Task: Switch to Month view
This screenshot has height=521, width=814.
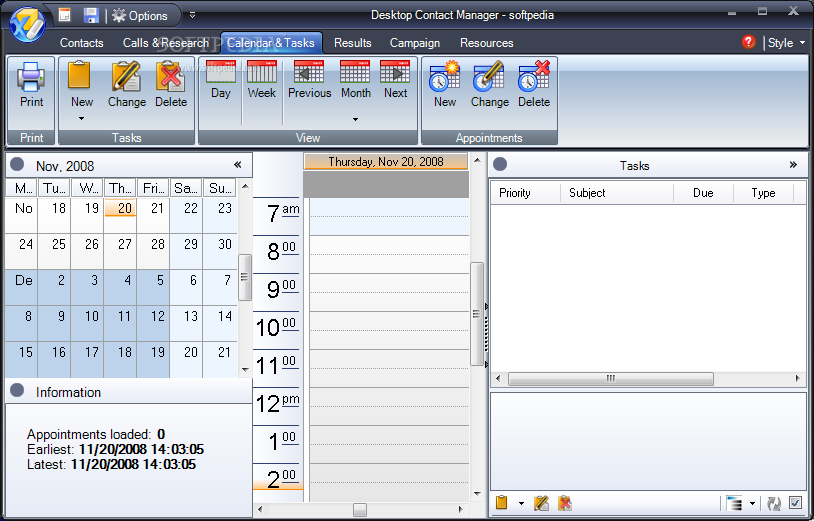Action: [355, 72]
